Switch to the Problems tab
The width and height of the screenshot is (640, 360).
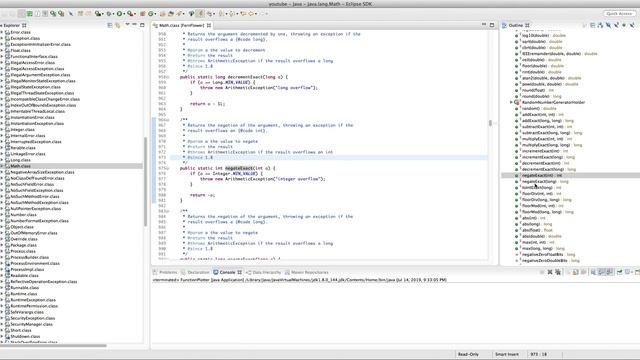point(165,272)
